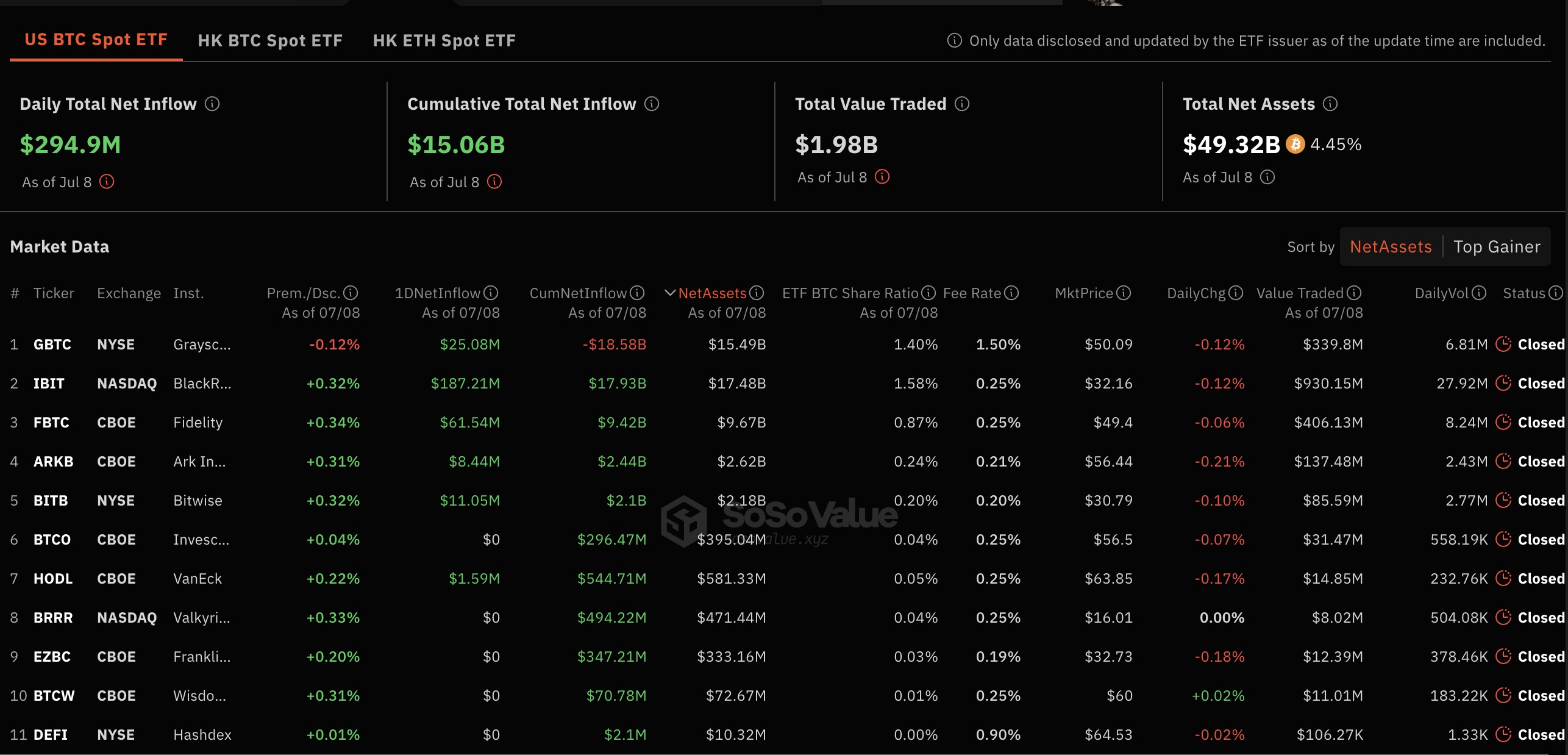Viewport: 1568px width, 755px height.
Task: Open DailyVol column info icon
Action: pos(1478,293)
